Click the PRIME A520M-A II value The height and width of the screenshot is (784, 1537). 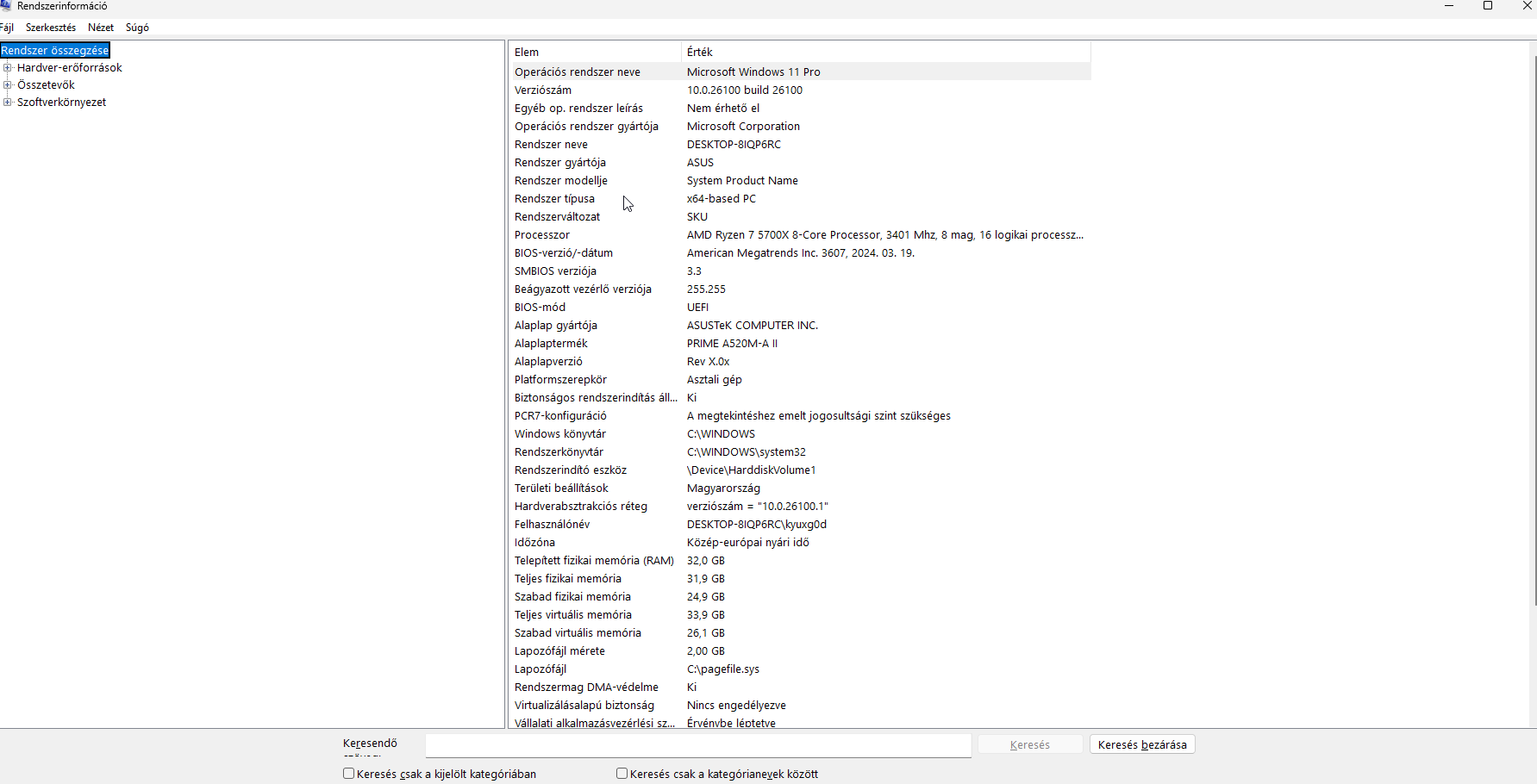pos(732,344)
